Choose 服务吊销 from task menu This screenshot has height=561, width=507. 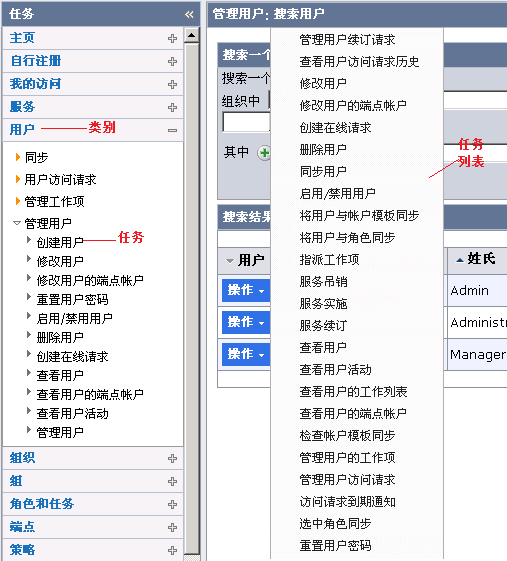point(323,282)
